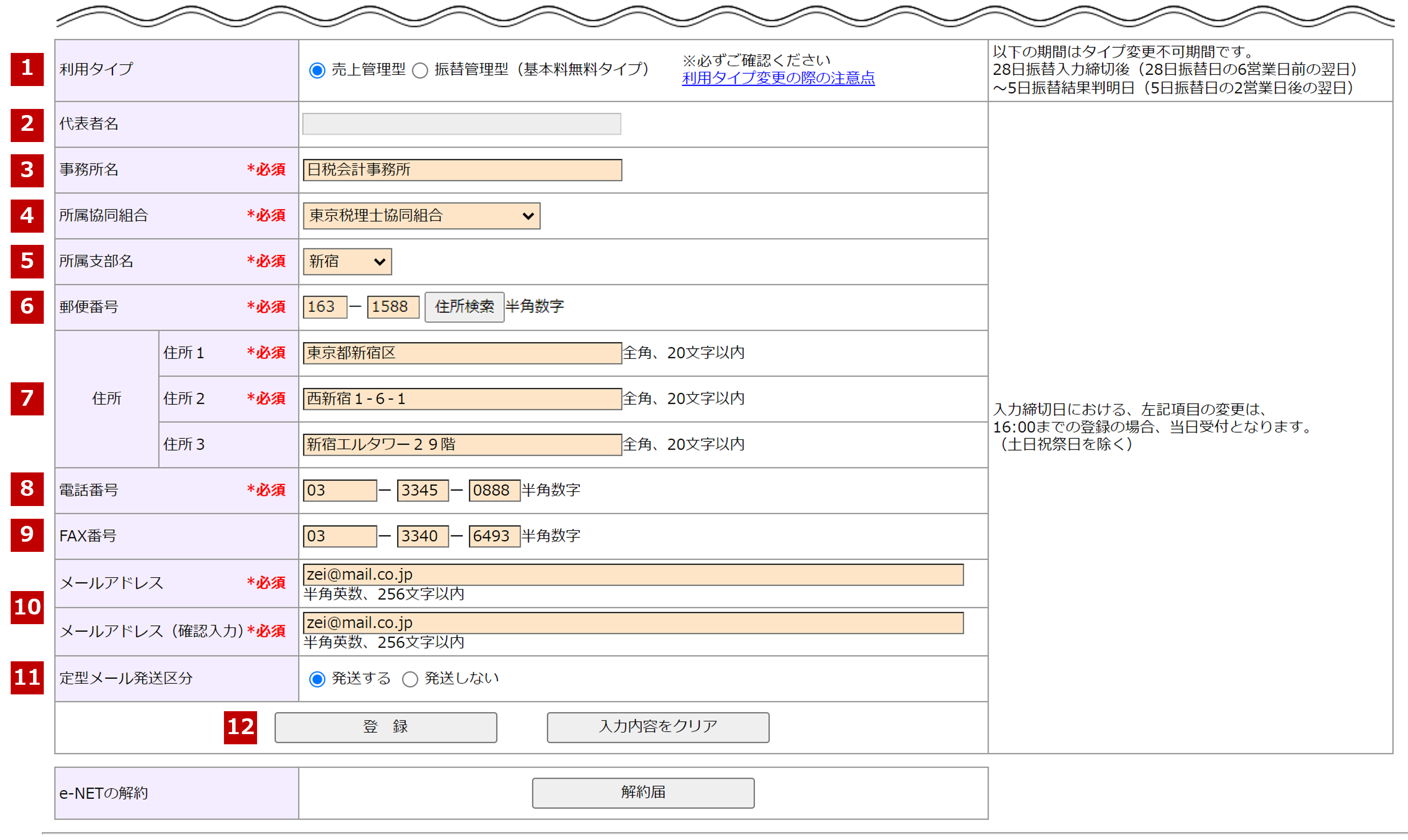This screenshot has width=1408, height=840.
Task: Click 住所3 field 新宿エルタワー
Action: [462, 444]
